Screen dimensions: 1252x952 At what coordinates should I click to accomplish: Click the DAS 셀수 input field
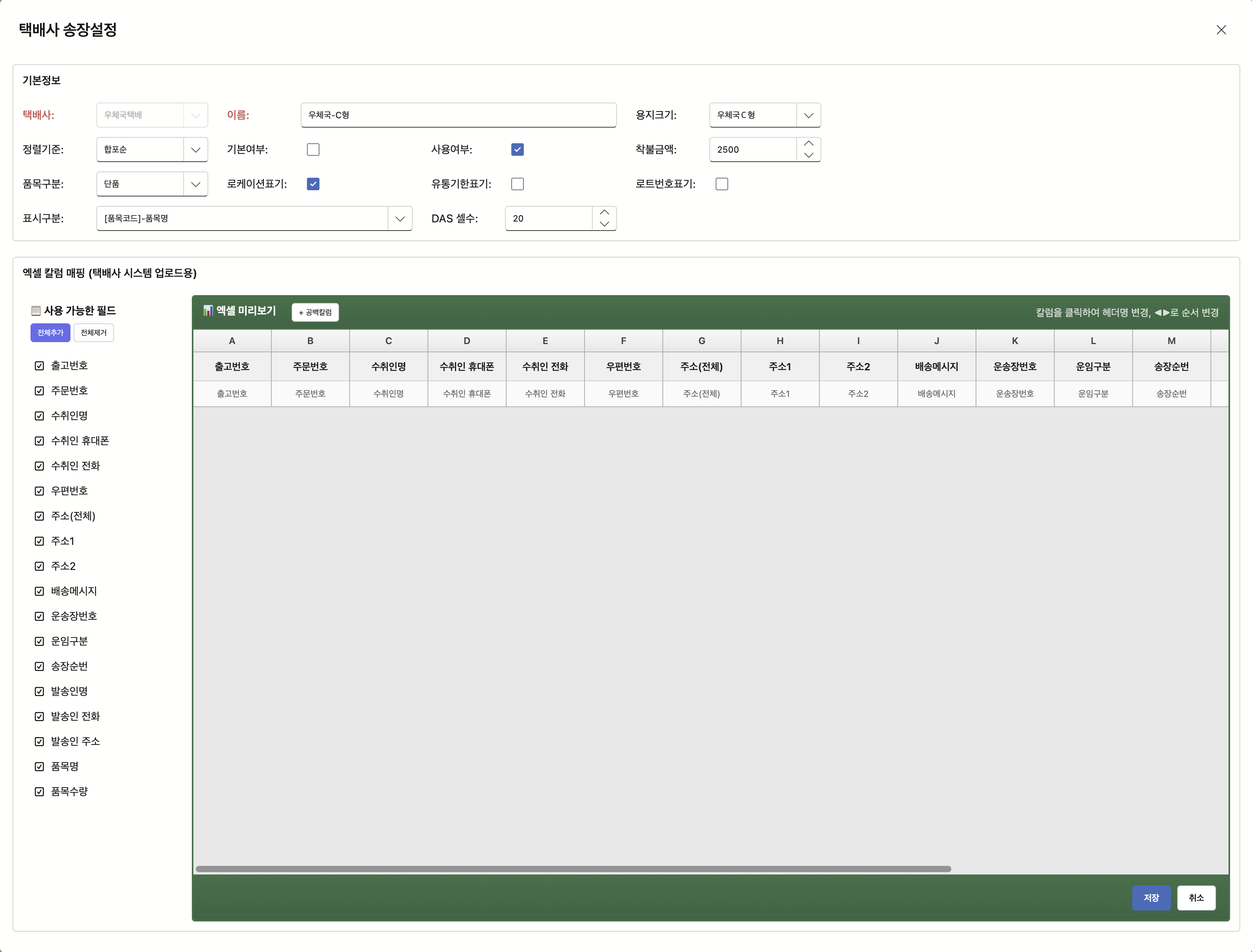548,219
